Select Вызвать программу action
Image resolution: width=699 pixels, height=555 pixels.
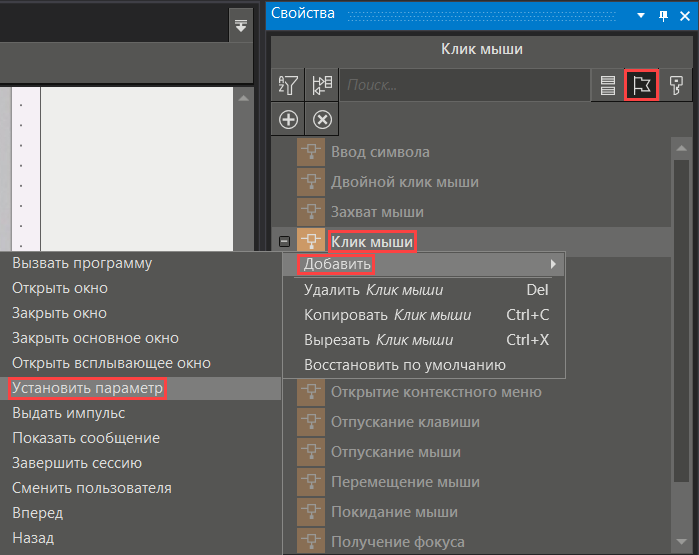82,263
